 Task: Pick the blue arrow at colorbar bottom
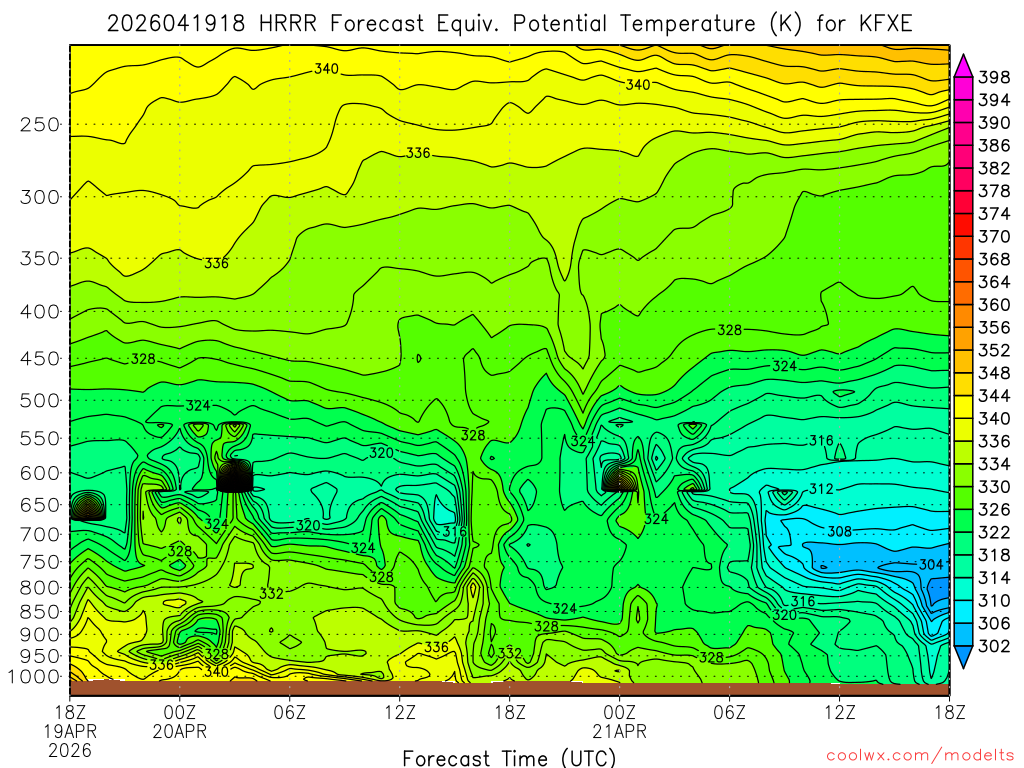[x=963, y=657]
